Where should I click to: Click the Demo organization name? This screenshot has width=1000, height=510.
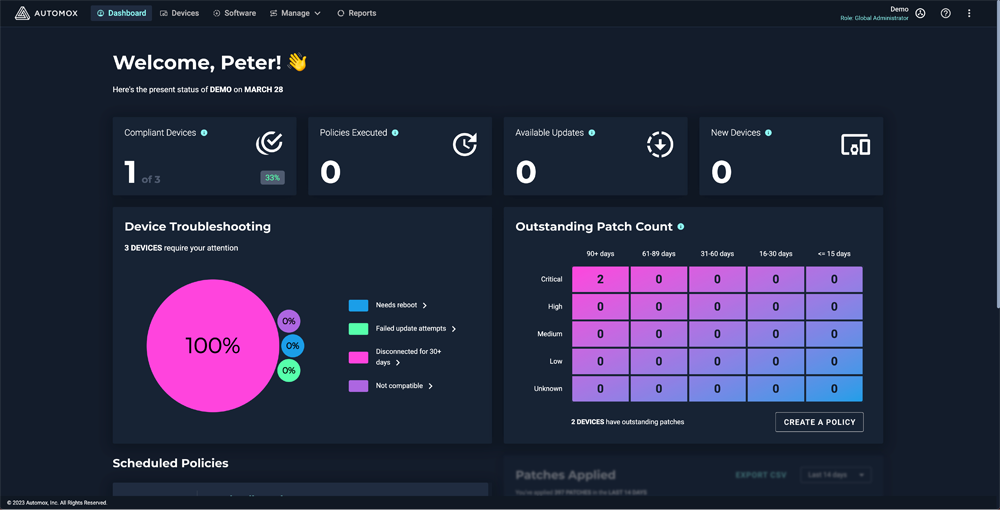pyautogui.click(x=899, y=9)
